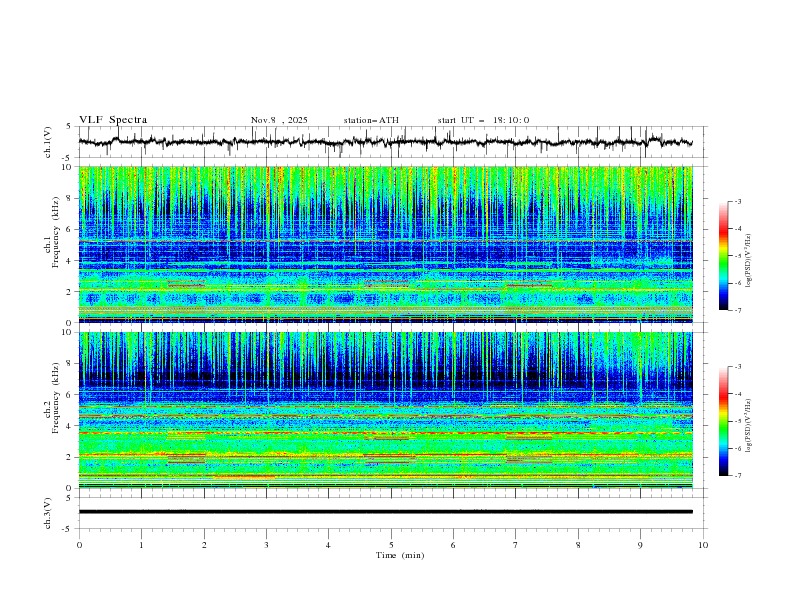Select the "start UT = 18:10:0" text
The width and height of the screenshot is (792, 612).
[483, 120]
